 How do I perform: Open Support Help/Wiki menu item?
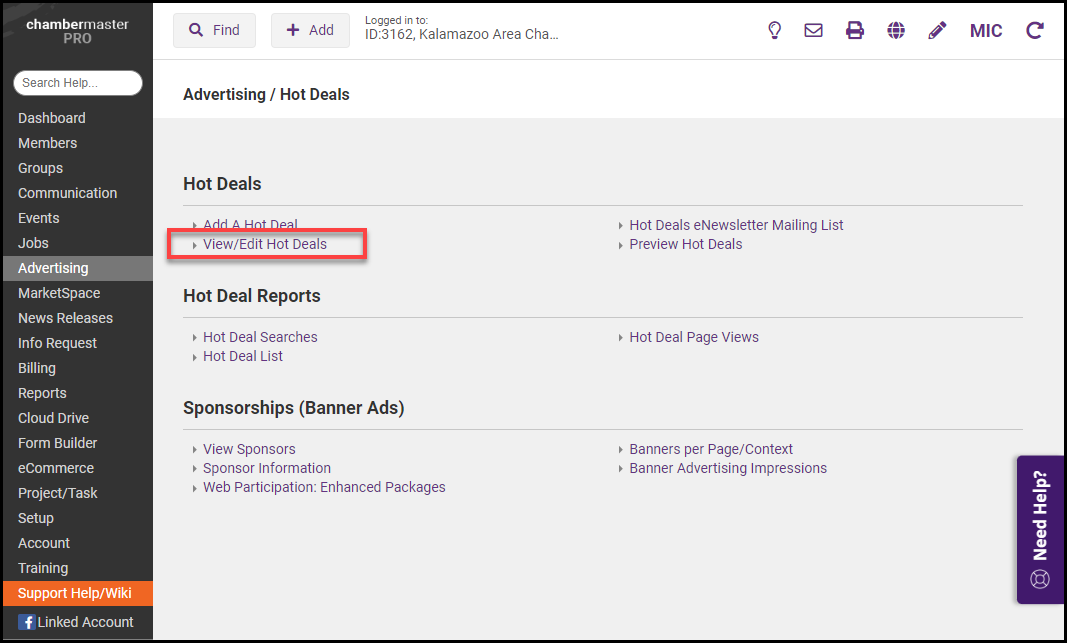[74, 593]
